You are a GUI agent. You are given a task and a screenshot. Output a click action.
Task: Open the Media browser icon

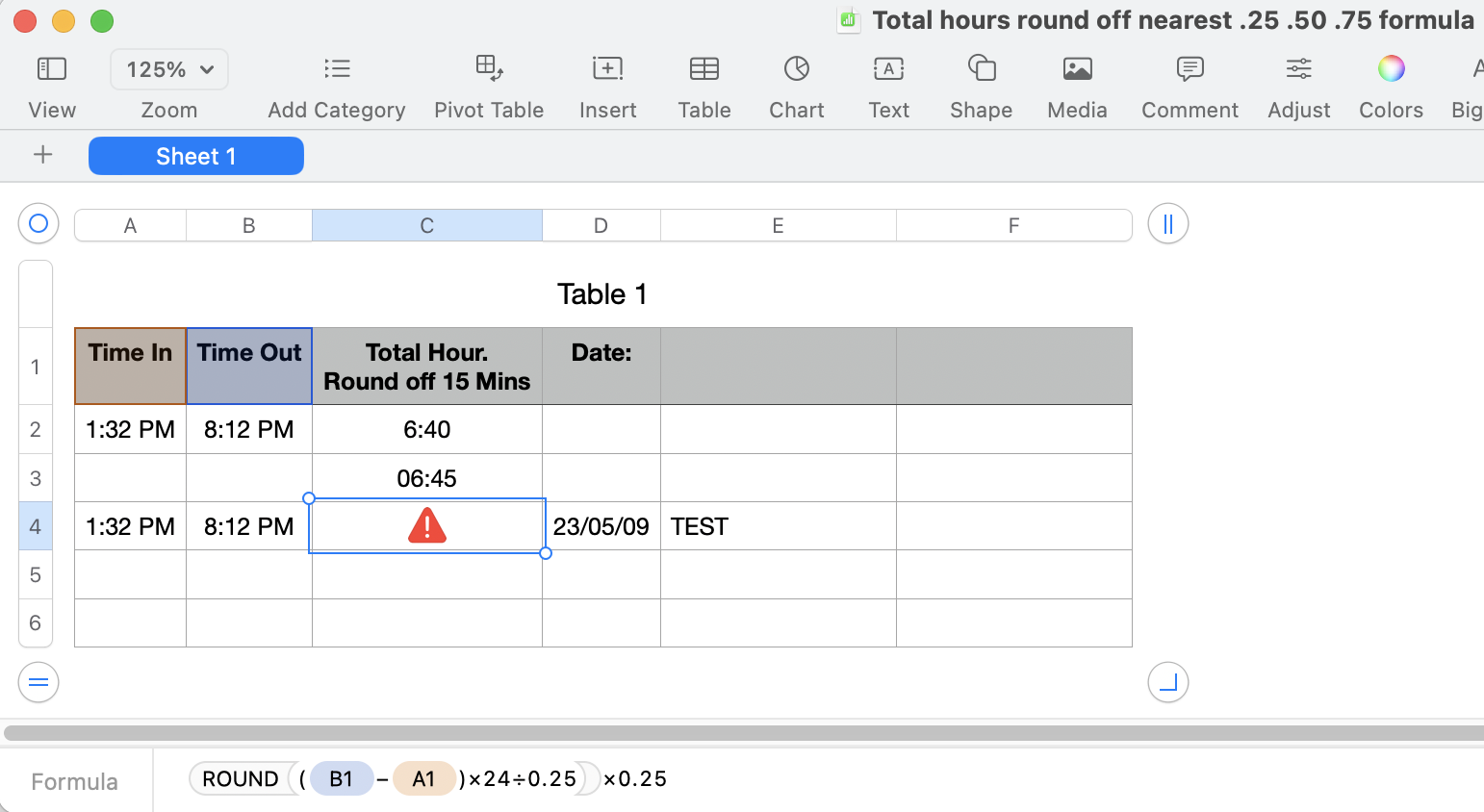[1077, 82]
